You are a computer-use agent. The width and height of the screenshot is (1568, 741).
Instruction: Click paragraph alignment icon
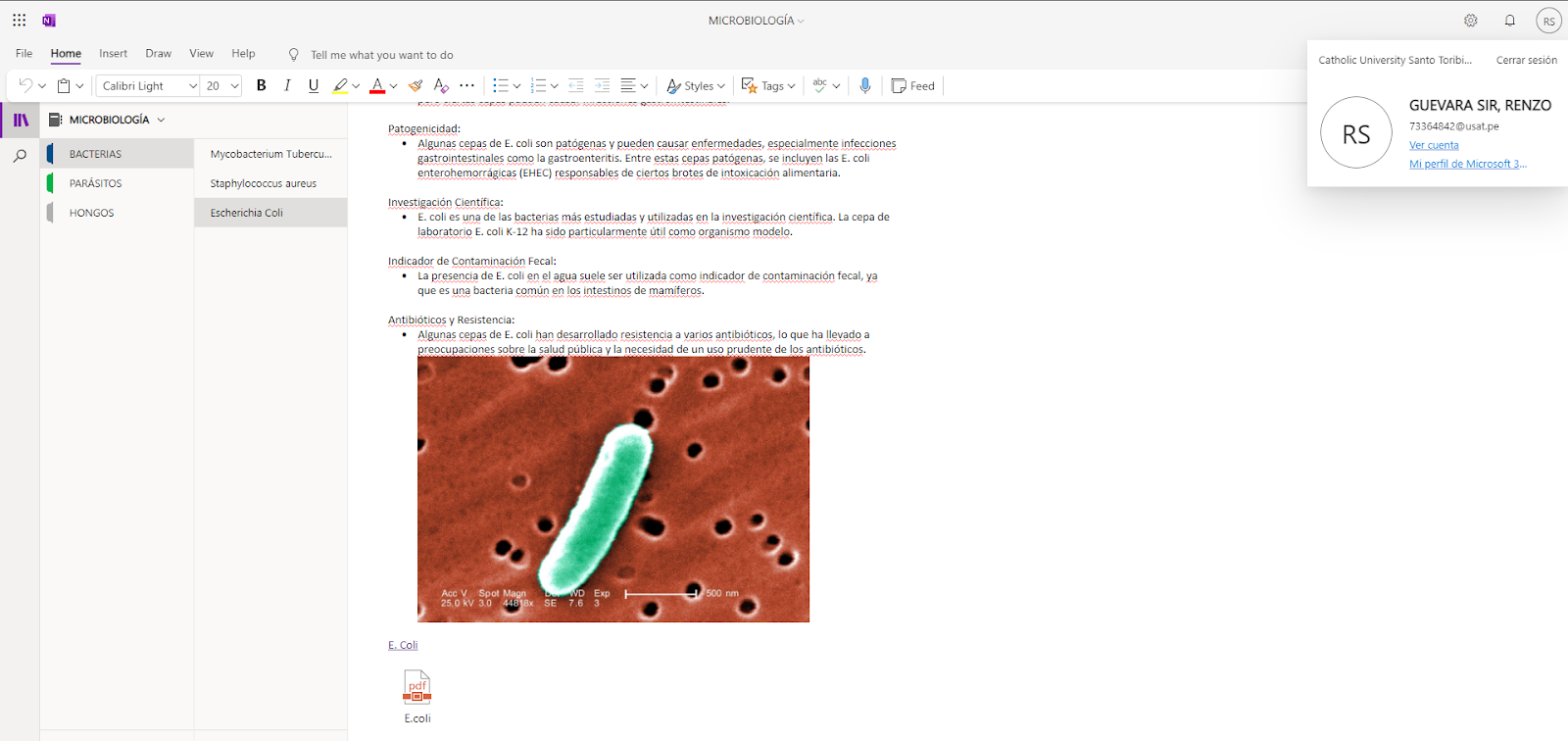(628, 85)
